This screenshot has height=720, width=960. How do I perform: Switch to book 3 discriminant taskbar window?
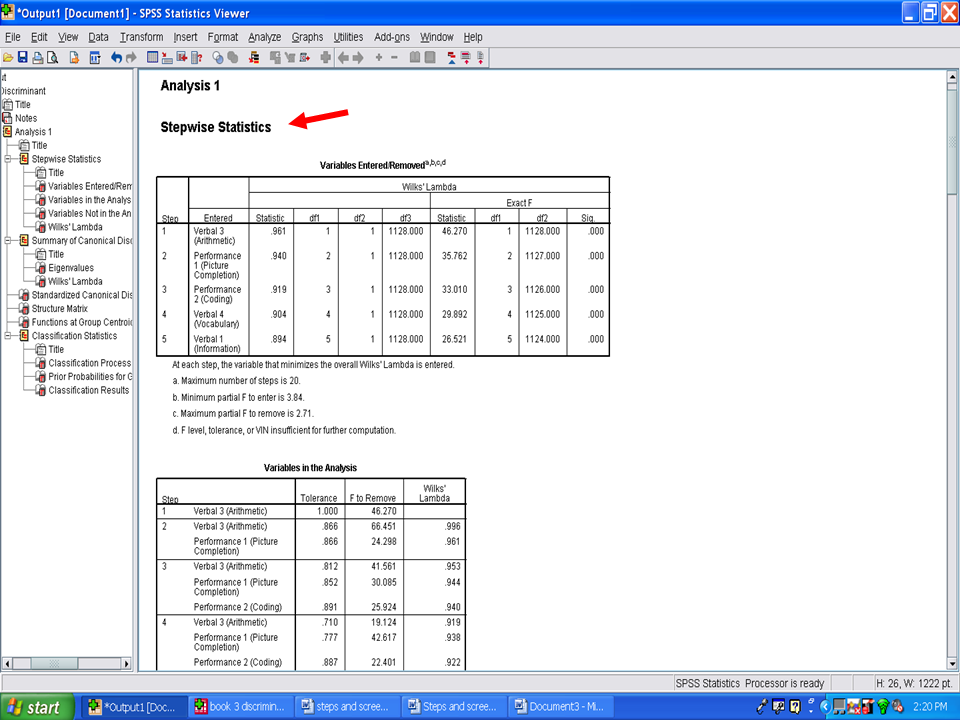tap(241, 707)
